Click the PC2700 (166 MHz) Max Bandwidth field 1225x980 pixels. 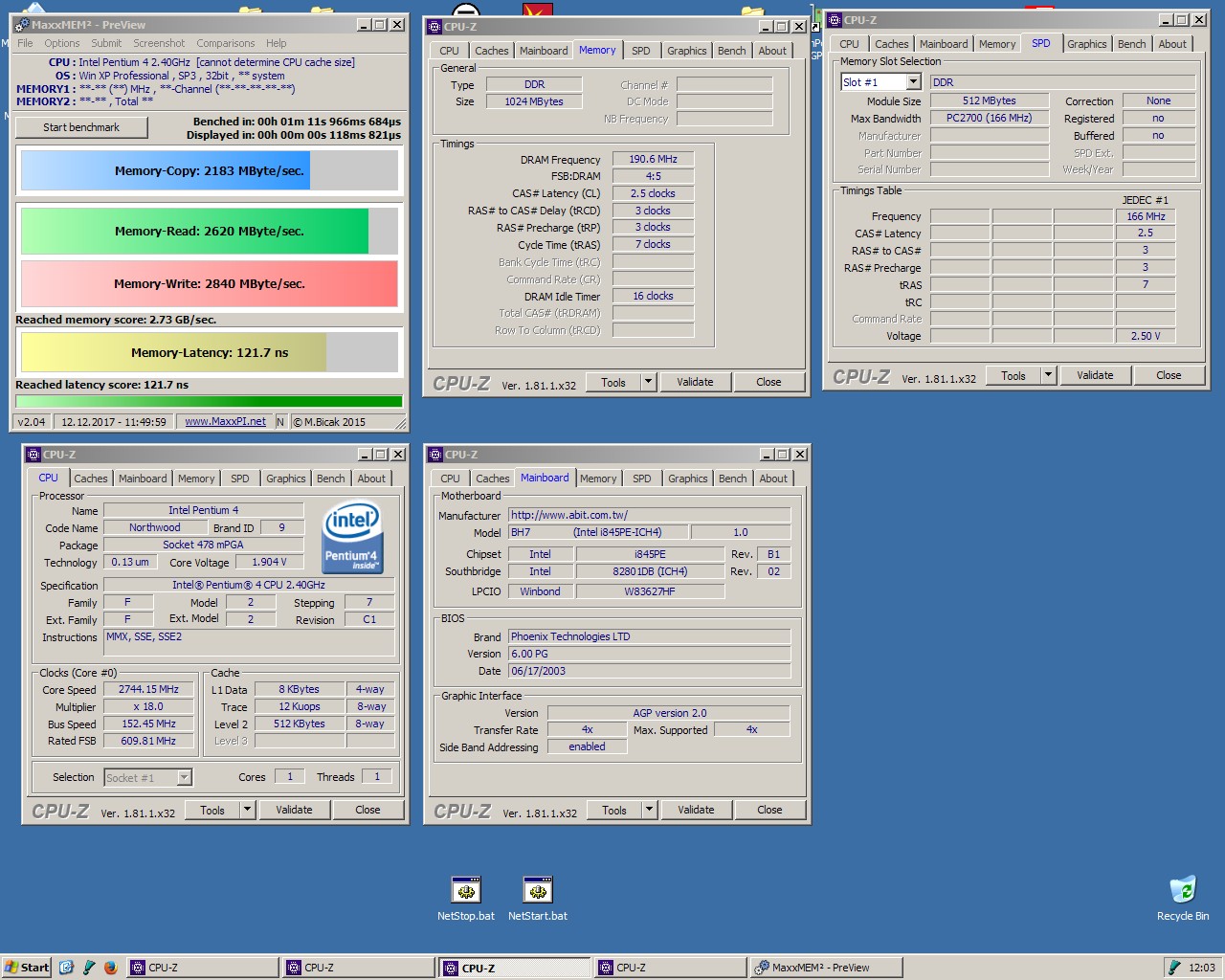990,118
